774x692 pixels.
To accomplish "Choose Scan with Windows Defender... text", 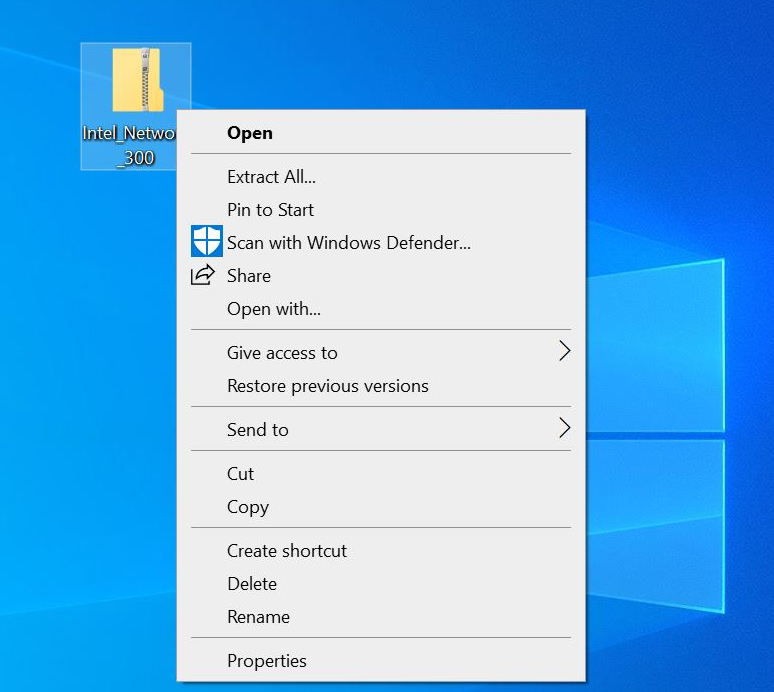I will (x=348, y=243).
